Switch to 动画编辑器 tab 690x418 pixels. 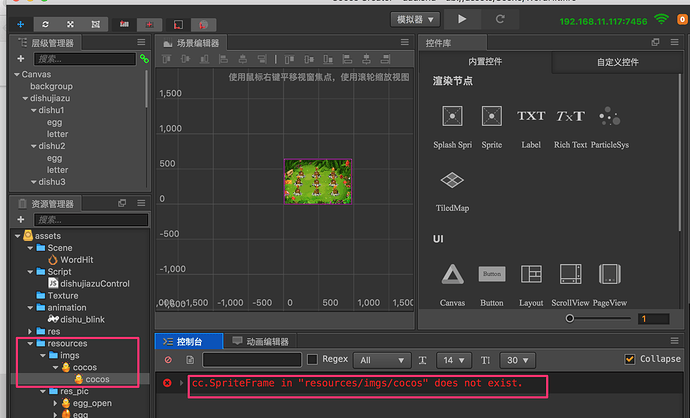pyautogui.click(x=261, y=341)
